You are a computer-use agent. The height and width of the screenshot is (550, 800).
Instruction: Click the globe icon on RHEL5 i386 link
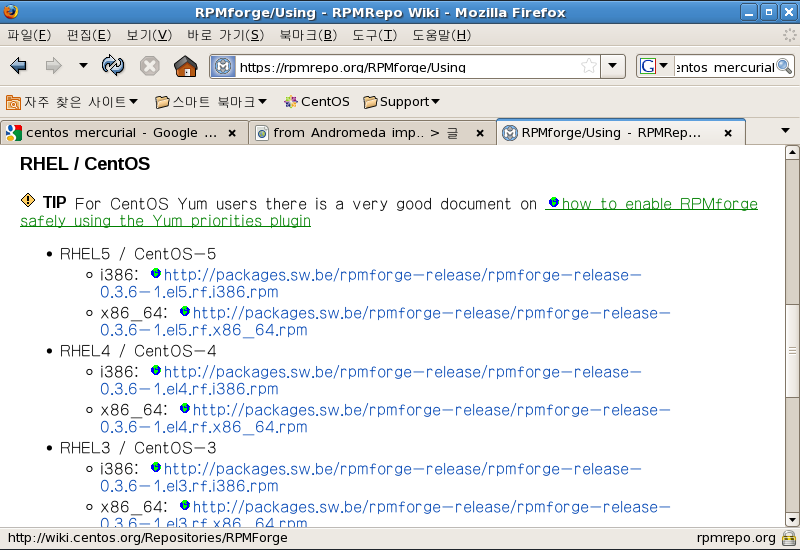pyautogui.click(x=156, y=273)
